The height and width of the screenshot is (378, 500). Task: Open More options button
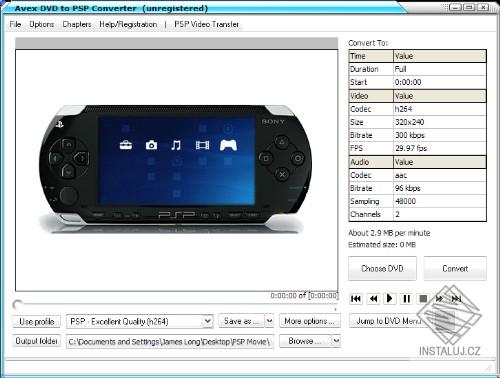pyautogui.click(x=309, y=321)
